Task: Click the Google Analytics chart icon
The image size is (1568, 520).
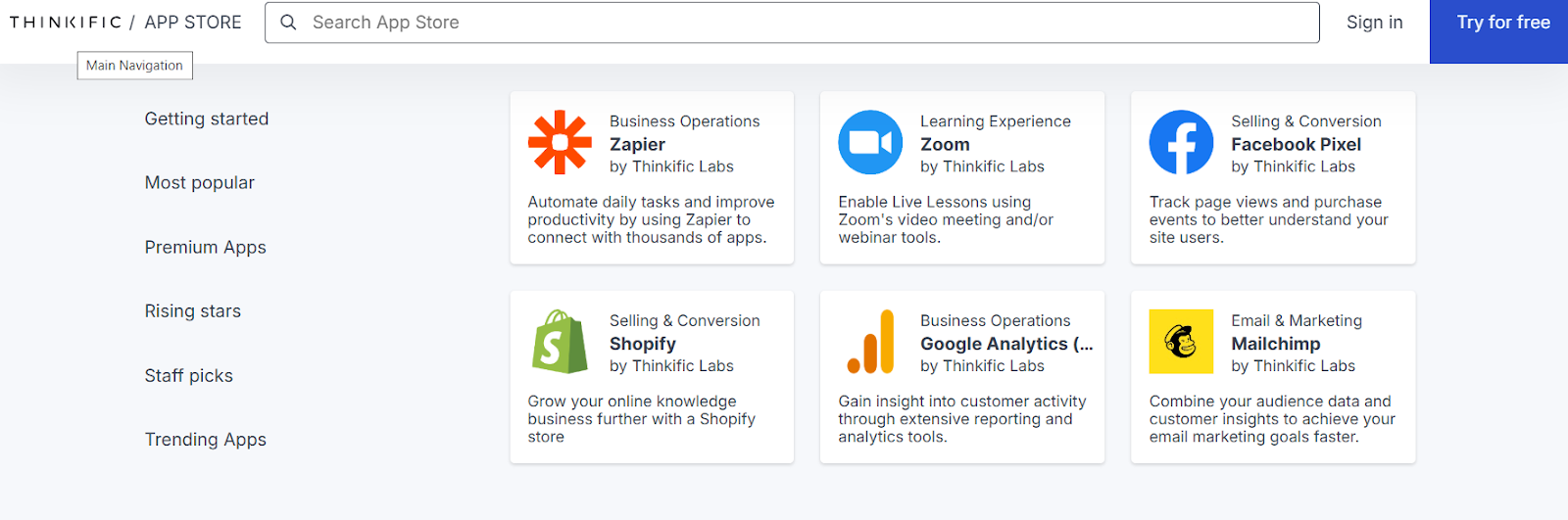Action: [870, 342]
